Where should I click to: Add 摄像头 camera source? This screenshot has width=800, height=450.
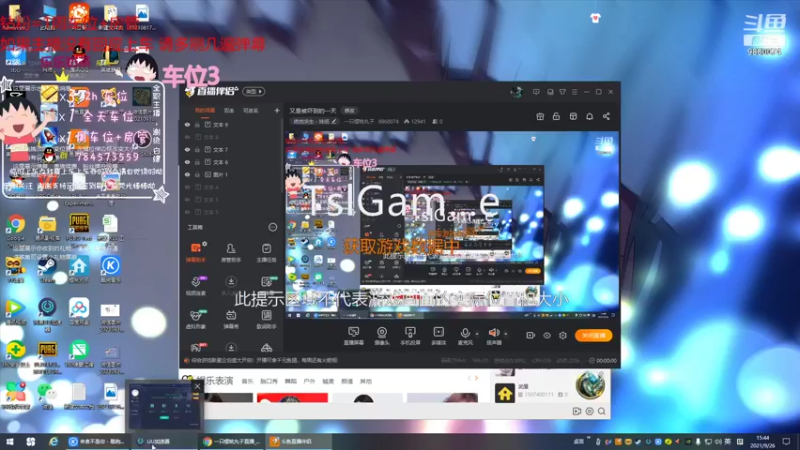[x=382, y=336]
